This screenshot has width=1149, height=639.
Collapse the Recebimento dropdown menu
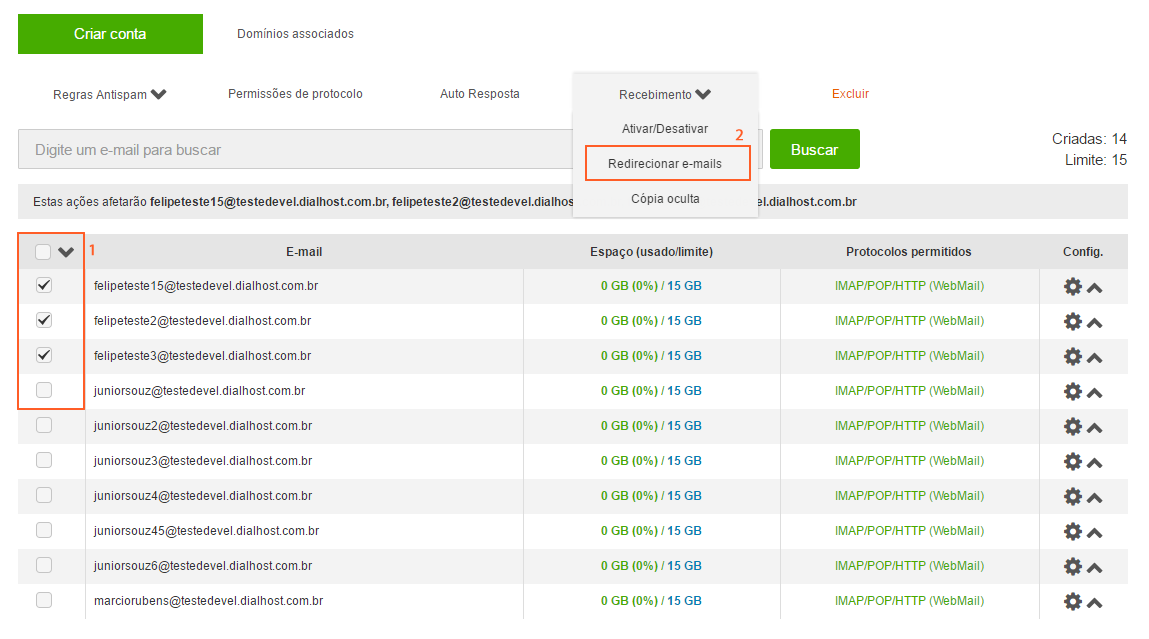[665, 95]
